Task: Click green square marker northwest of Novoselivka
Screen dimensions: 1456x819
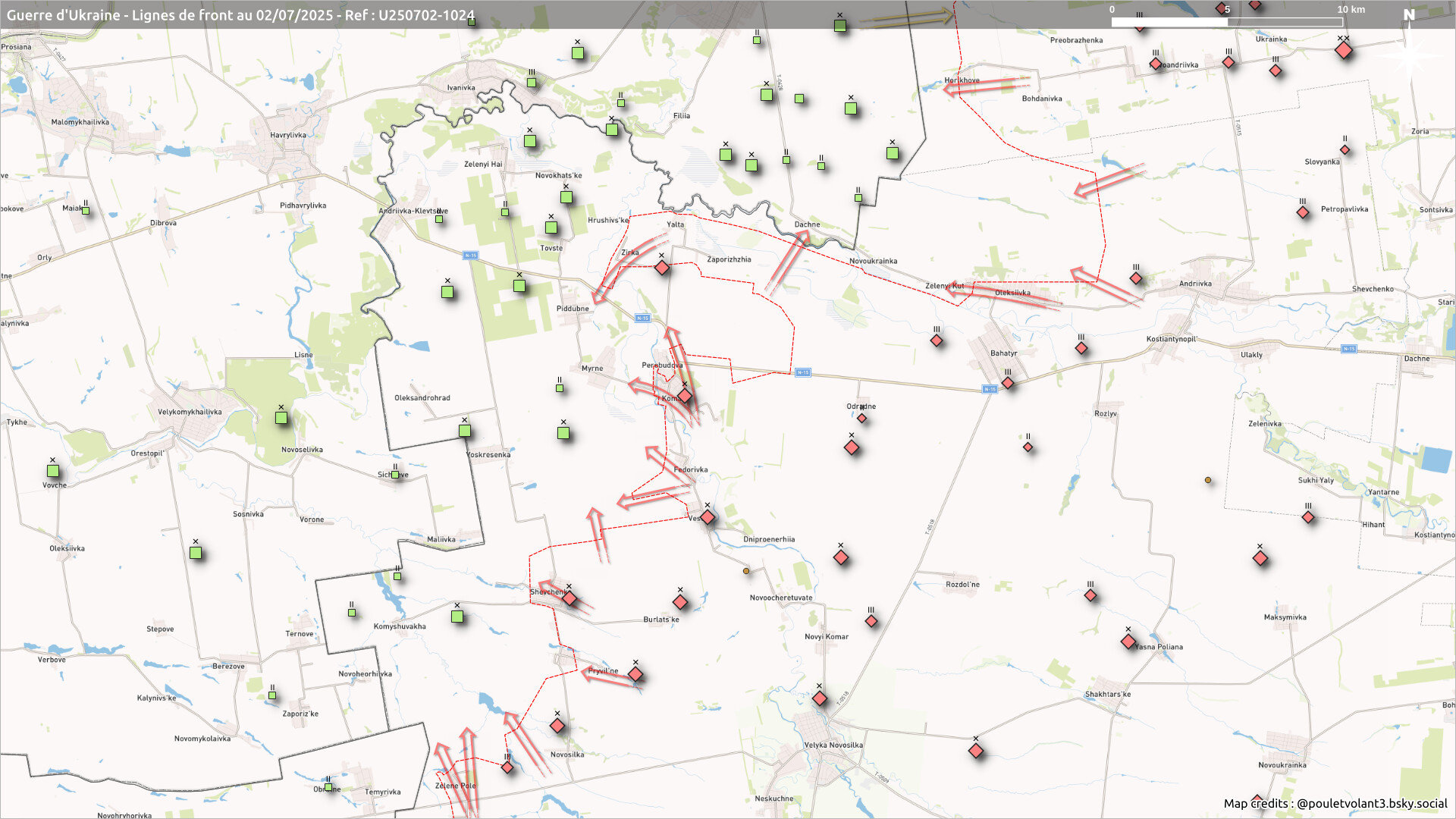Action: point(281,418)
